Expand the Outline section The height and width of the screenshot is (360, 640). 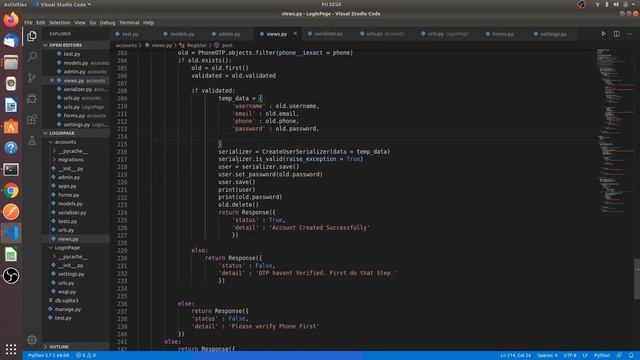point(76,347)
